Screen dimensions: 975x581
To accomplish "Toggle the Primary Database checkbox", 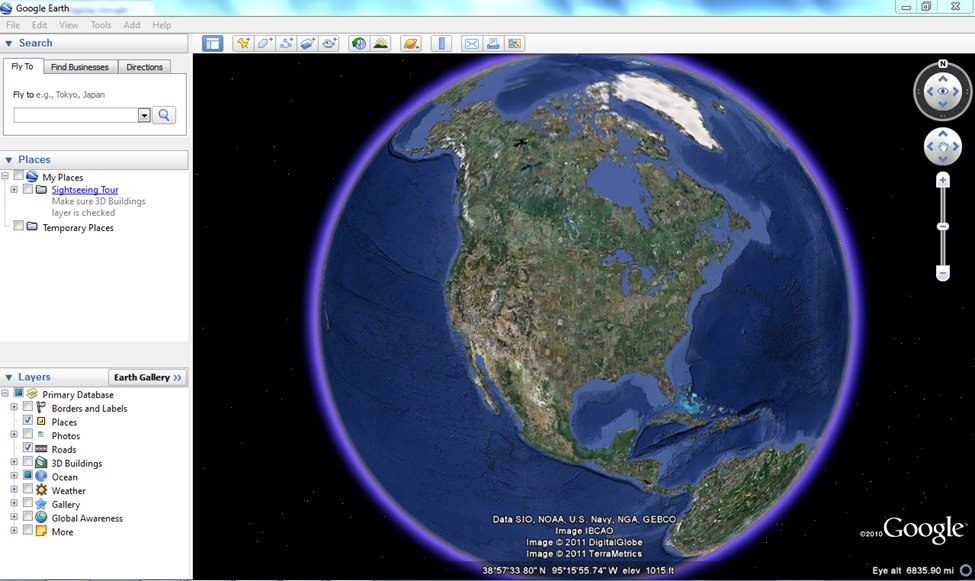I will click(19, 394).
